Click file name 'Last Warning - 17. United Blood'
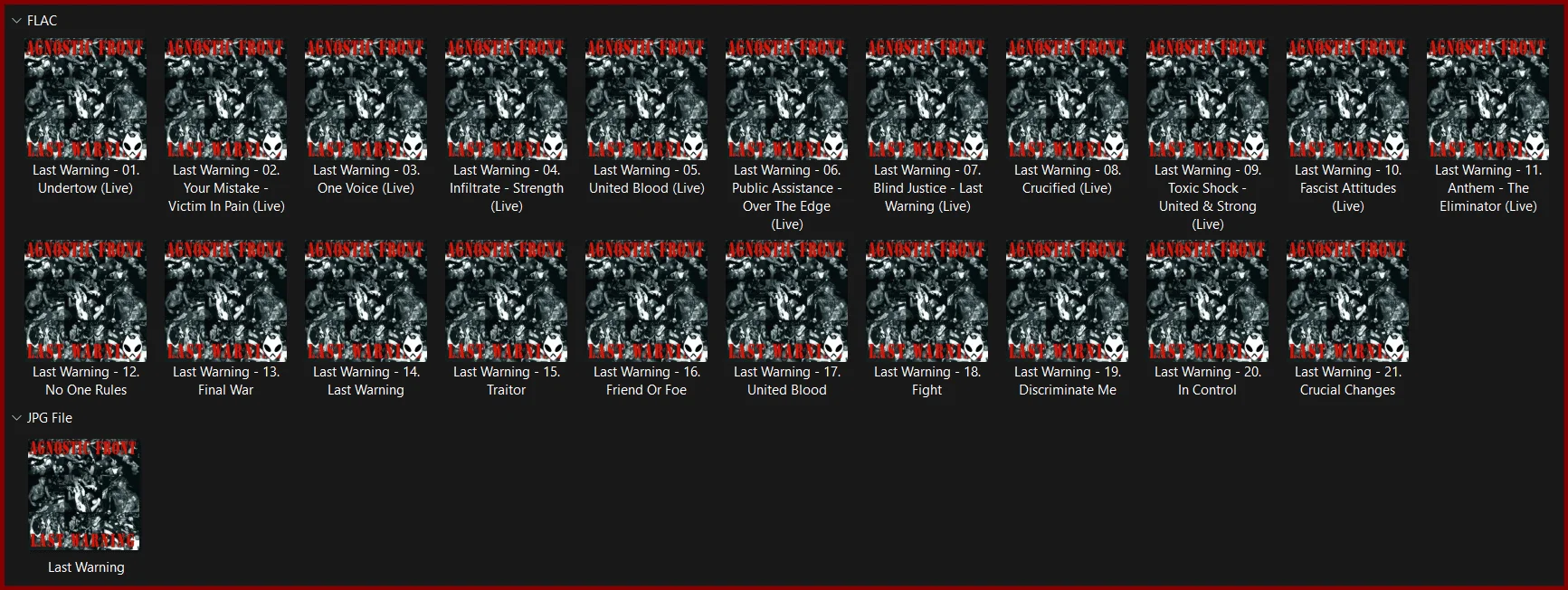Image resolution: width=1568 pixels, height=590 pixels. pos(787,381)
